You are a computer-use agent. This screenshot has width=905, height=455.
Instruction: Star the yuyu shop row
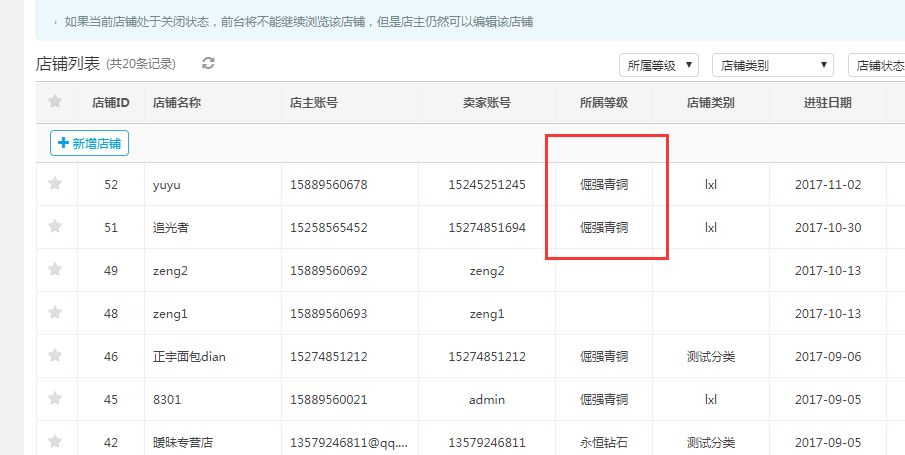coord(55,184)
